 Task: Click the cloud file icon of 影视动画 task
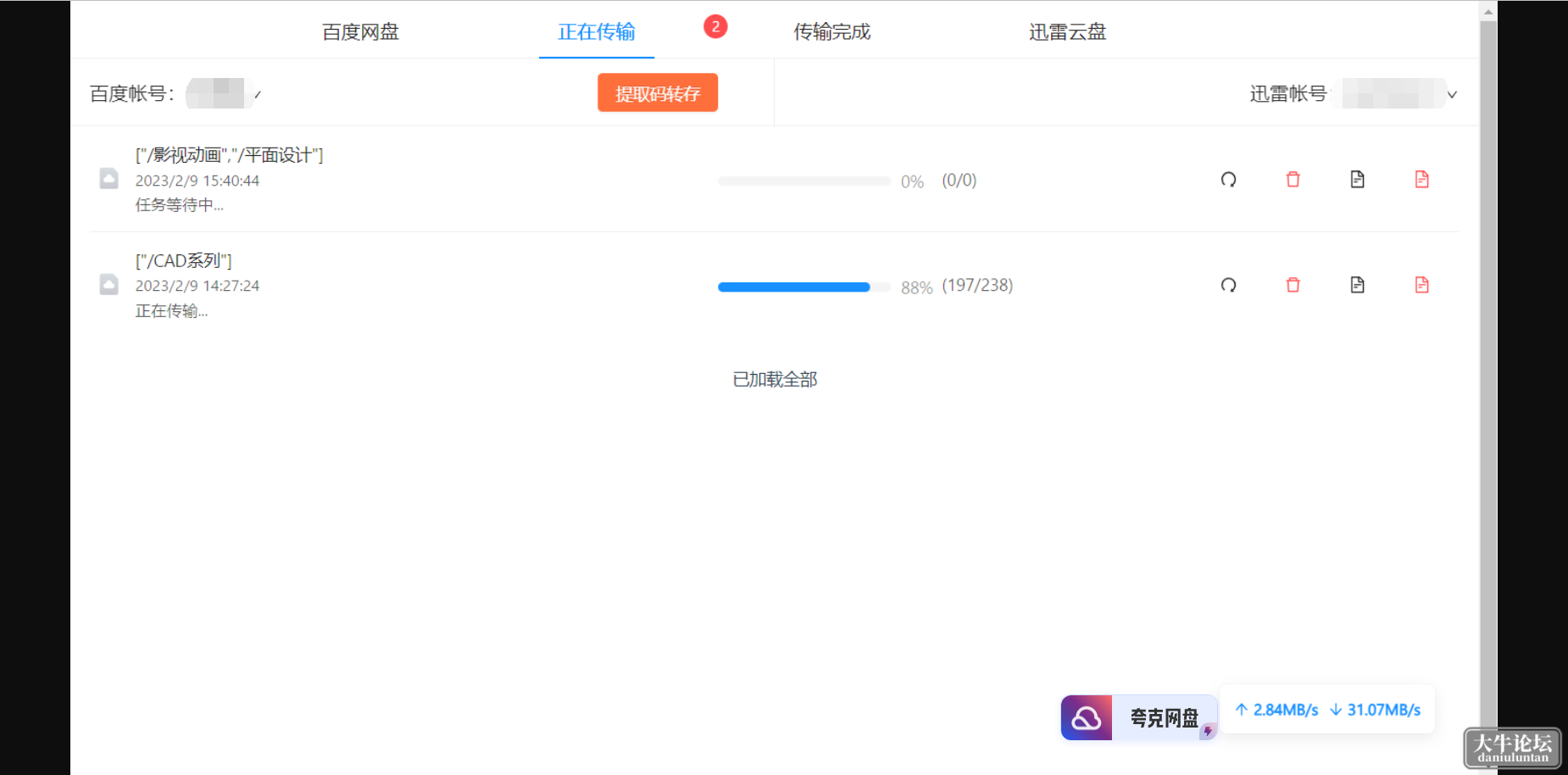tap(108, 178)
